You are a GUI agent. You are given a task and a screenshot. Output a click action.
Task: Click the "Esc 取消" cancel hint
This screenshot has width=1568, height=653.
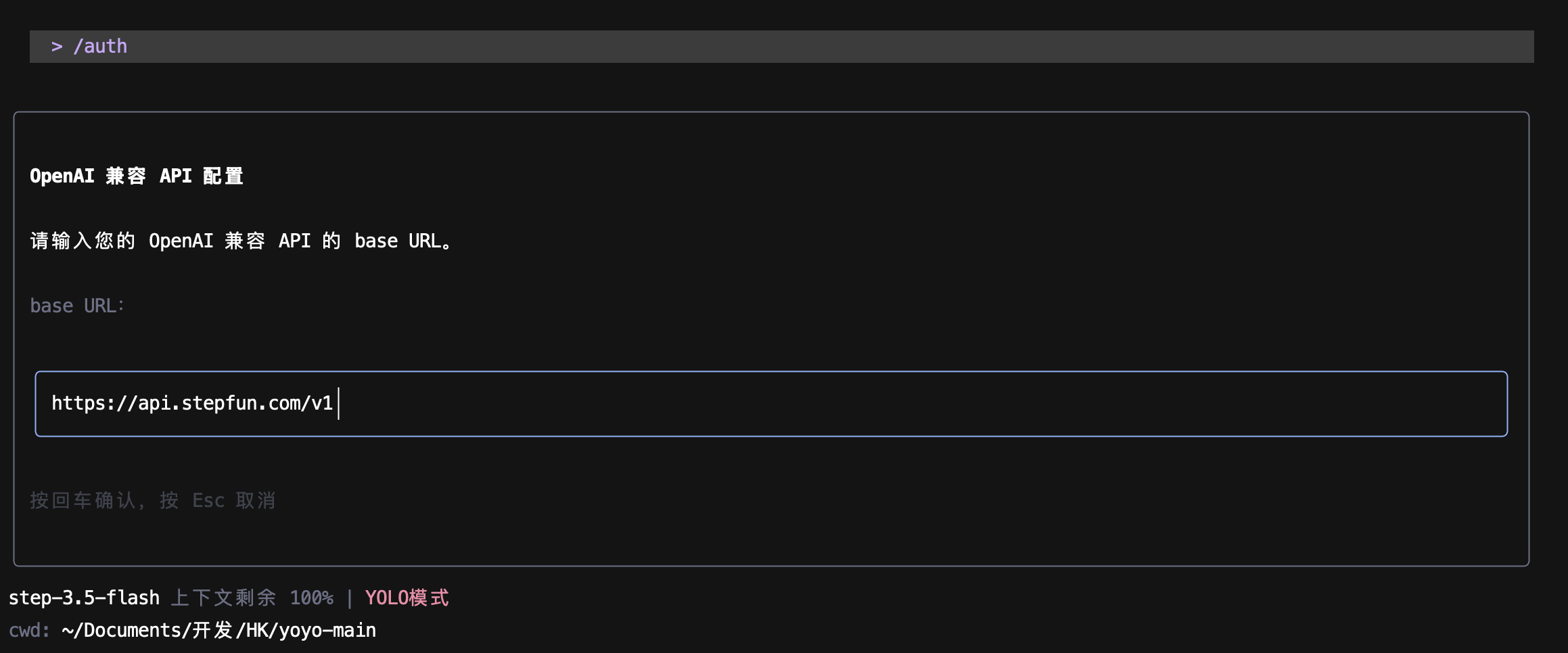pos(233,500)
